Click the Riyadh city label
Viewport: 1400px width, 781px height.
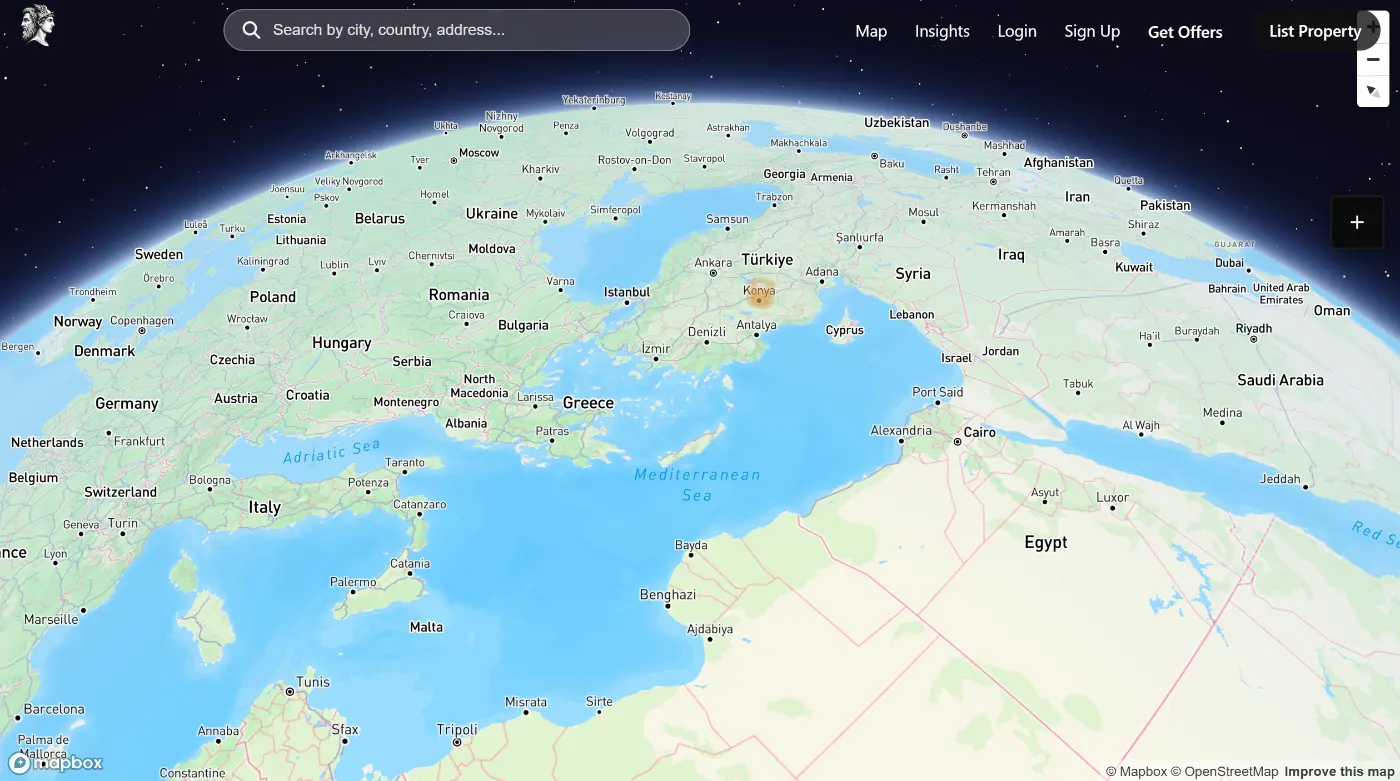coord(1254,328)
